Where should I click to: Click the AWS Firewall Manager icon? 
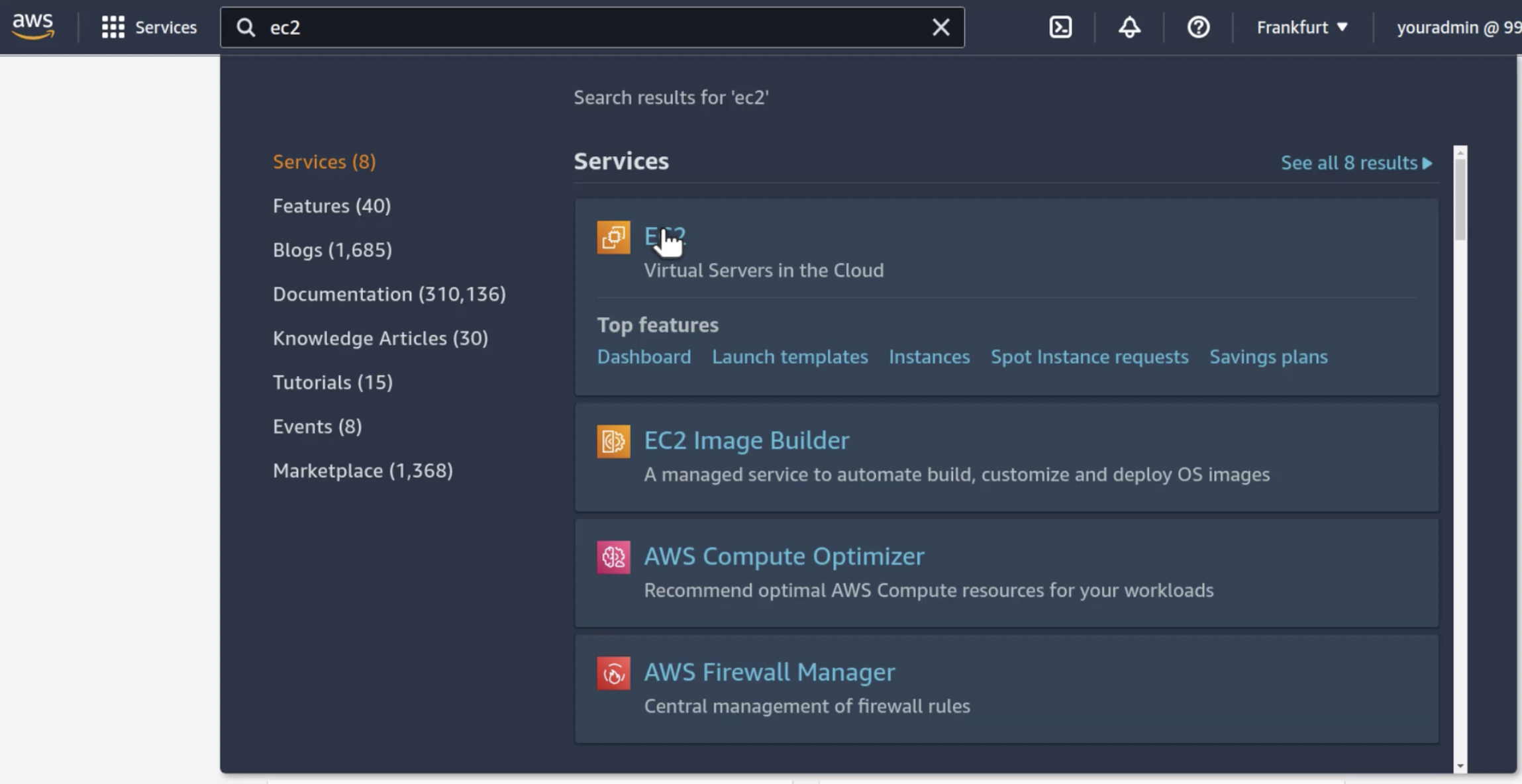613,672
